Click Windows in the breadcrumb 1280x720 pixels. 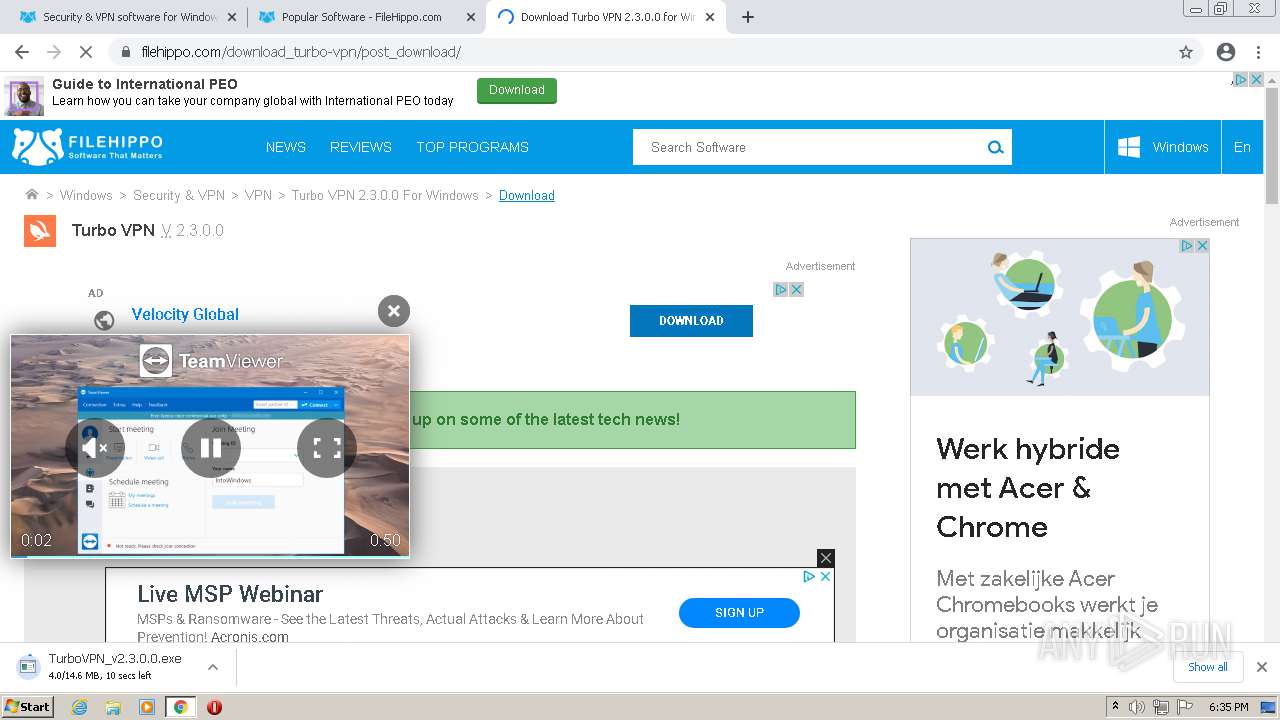(x=86, y=195)
